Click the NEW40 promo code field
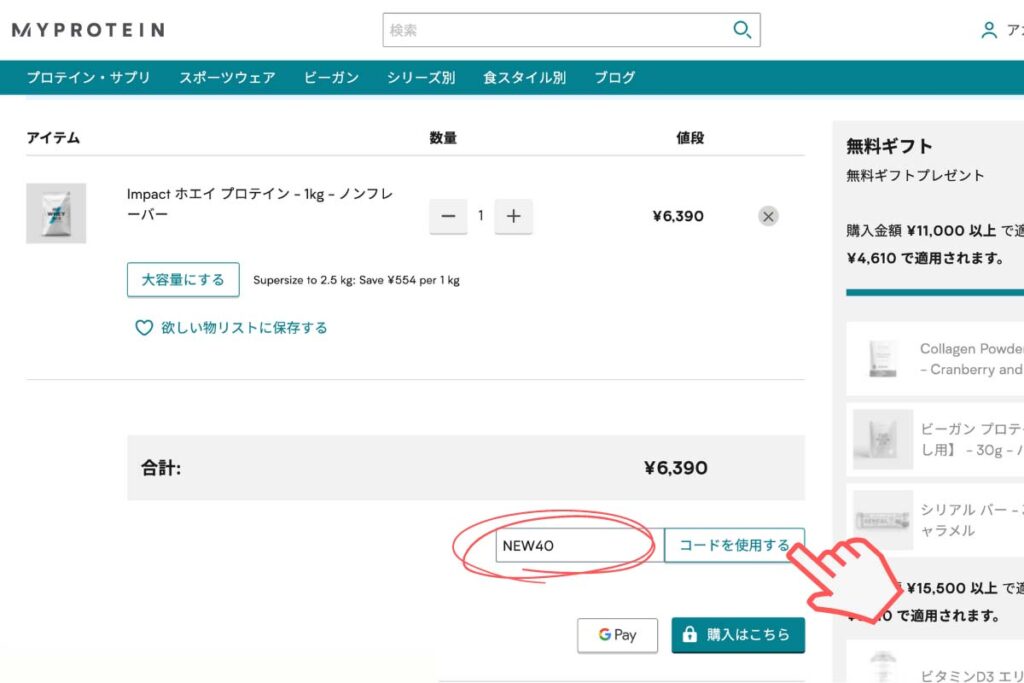This screenshot has height=683, width=1024. tap(579, 545)
